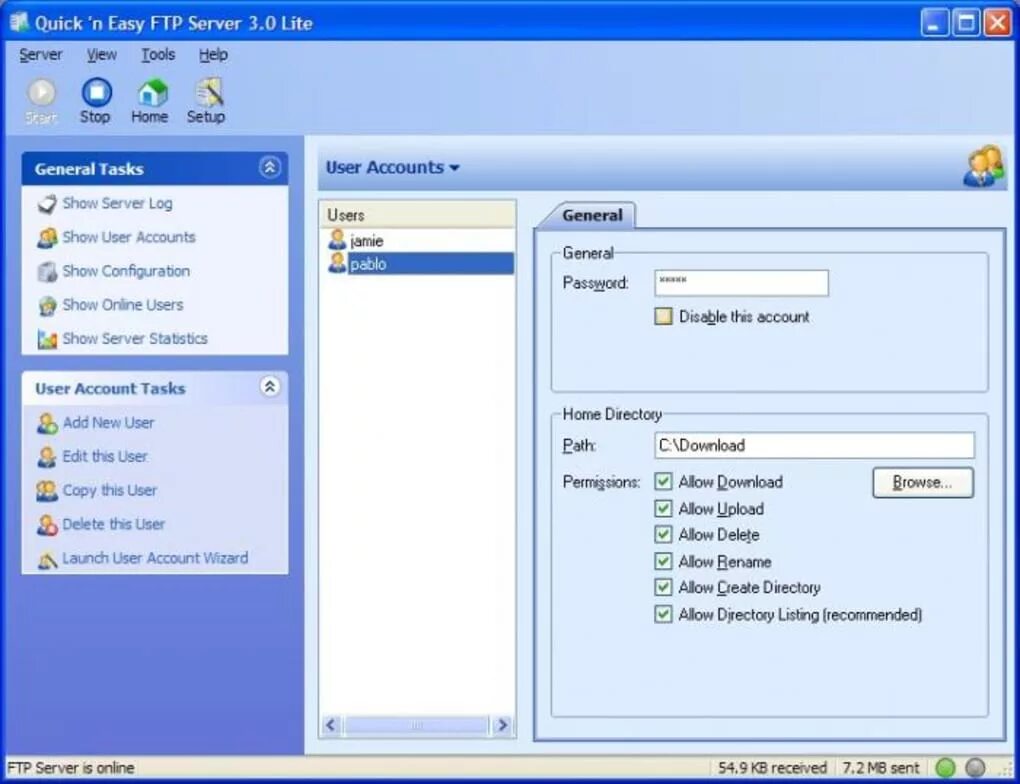Minimize the FTP Server window

tap(935, 23)
